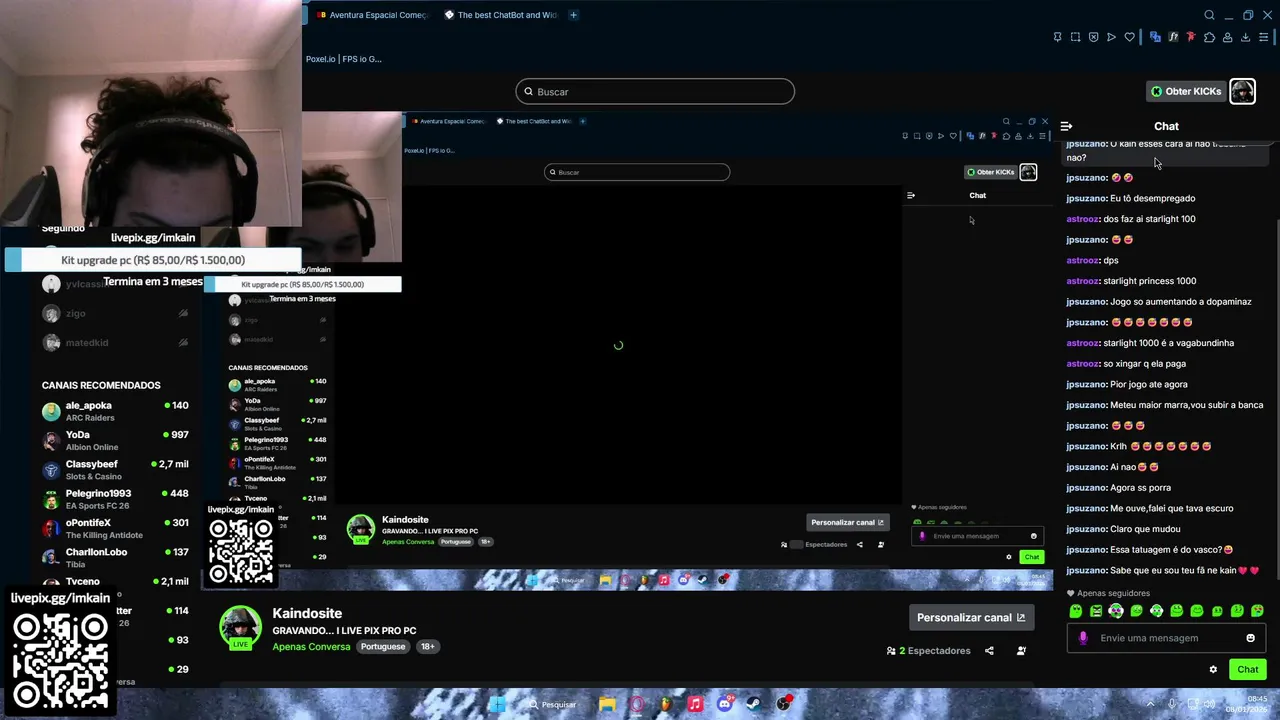Image resolution: width=1280 pixels, height=720 pixels.
Task: Click the Poxel.io bookmark
Action: pyautogui.click(x=343, y=59)
